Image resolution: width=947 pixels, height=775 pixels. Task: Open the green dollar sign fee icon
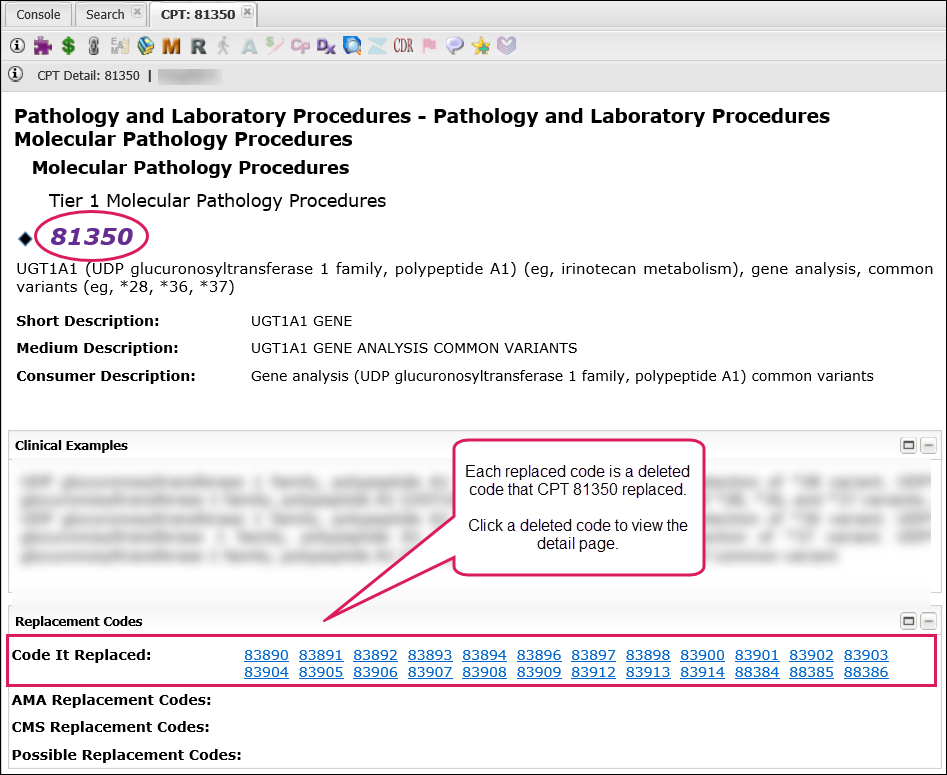point(68,45)
